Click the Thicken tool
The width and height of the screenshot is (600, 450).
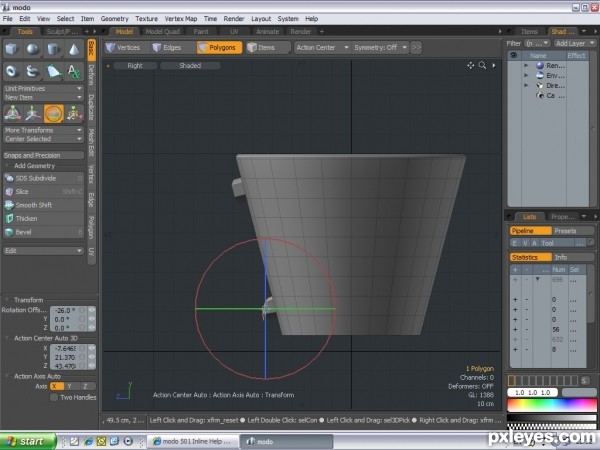(x=43, y=218)
